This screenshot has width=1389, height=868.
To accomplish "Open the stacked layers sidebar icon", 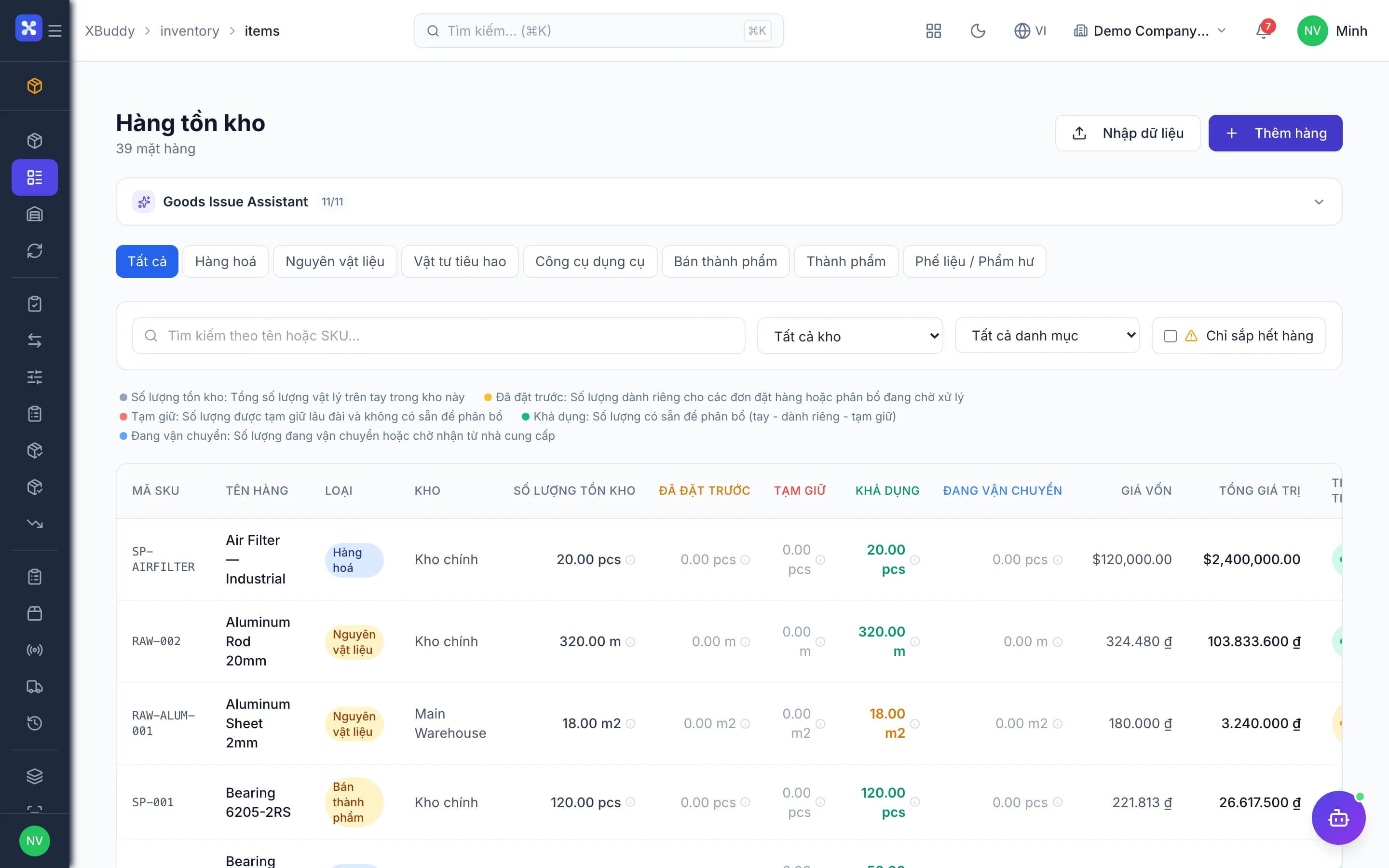I will click(34, 776).
